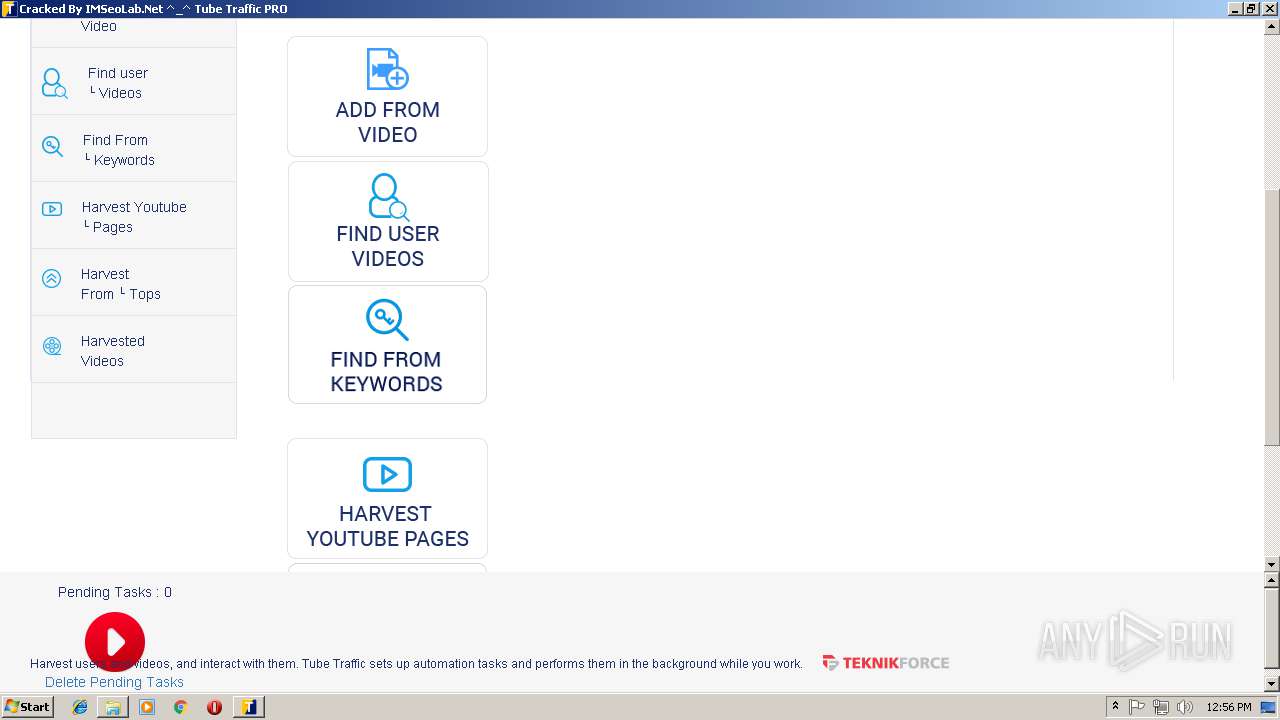Click the Find From Keywords magnifier sidebar icon

tap(52, 147)
